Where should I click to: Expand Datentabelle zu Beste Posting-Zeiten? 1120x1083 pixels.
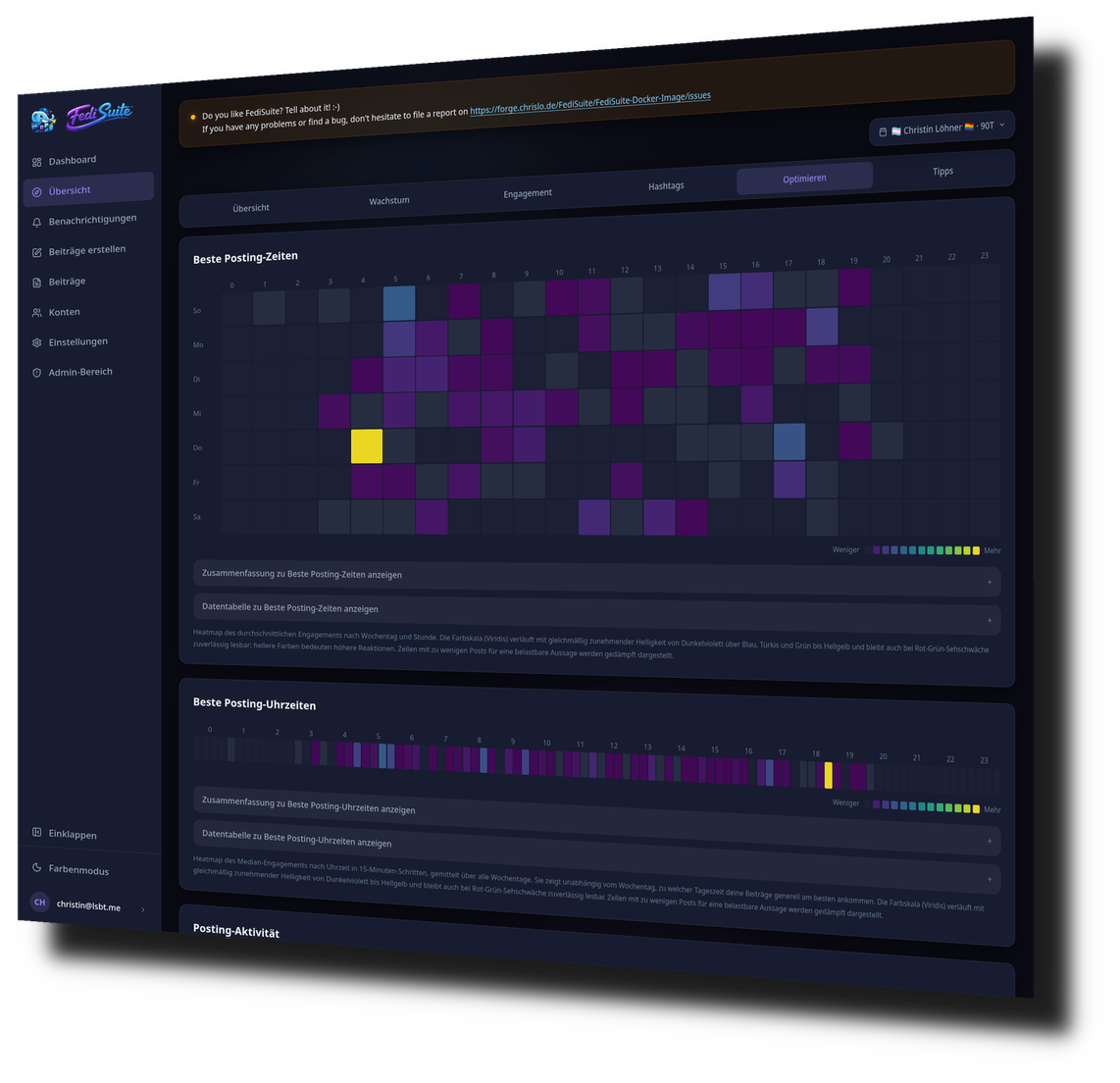click(x=596, y=614)
